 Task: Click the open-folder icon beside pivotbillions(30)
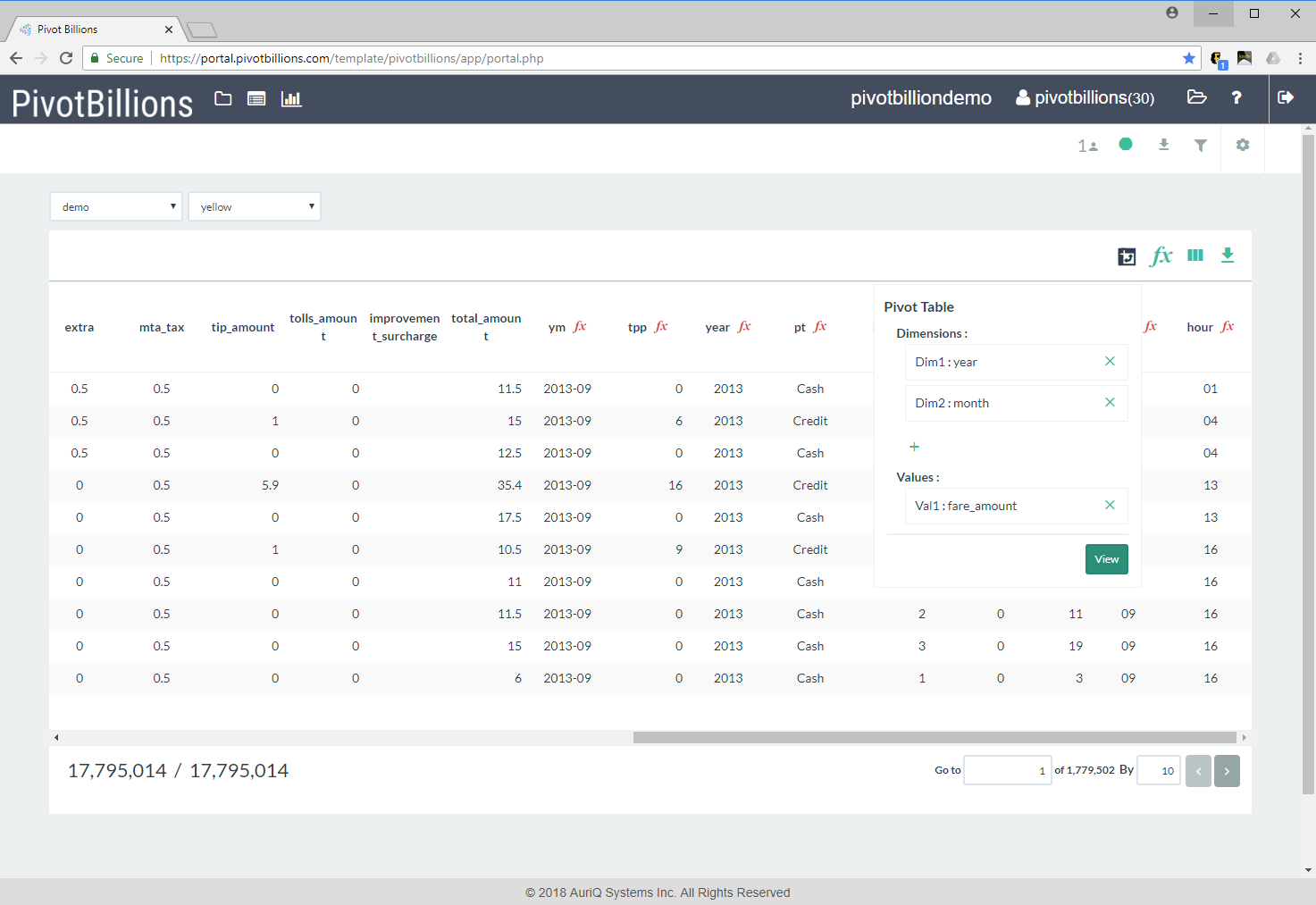pos(1197,97)
